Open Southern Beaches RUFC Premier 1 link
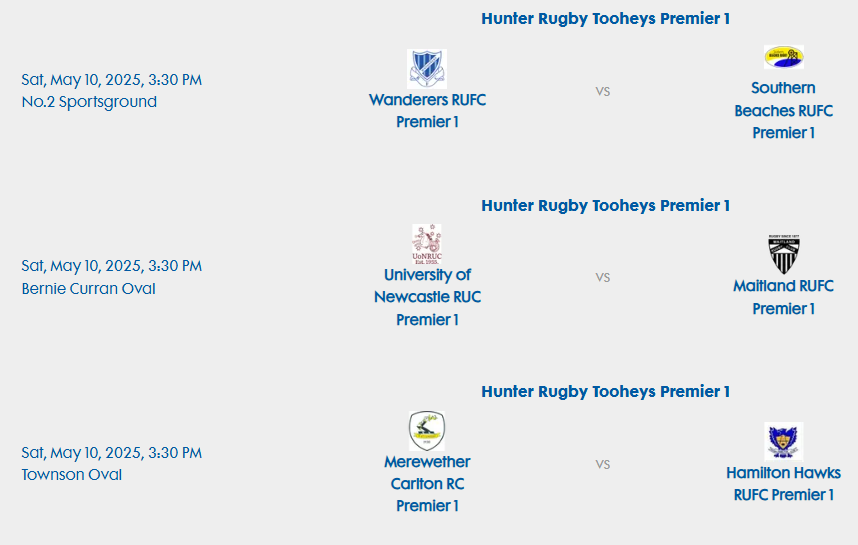The width and height of the screenshot is (858, 545). pyautogui.click(x=784, y=111)
